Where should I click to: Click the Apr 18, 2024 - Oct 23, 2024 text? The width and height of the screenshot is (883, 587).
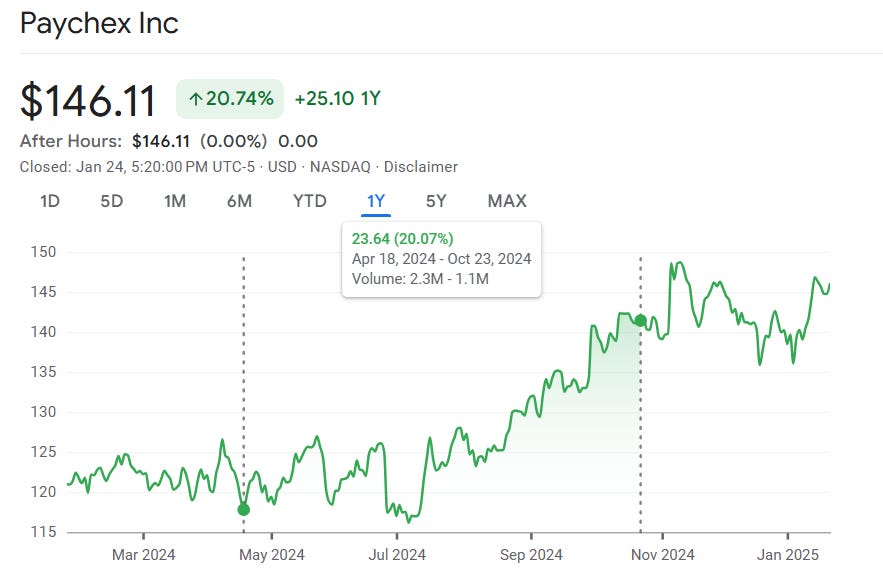pyautogui.click(x=442, y=259)
